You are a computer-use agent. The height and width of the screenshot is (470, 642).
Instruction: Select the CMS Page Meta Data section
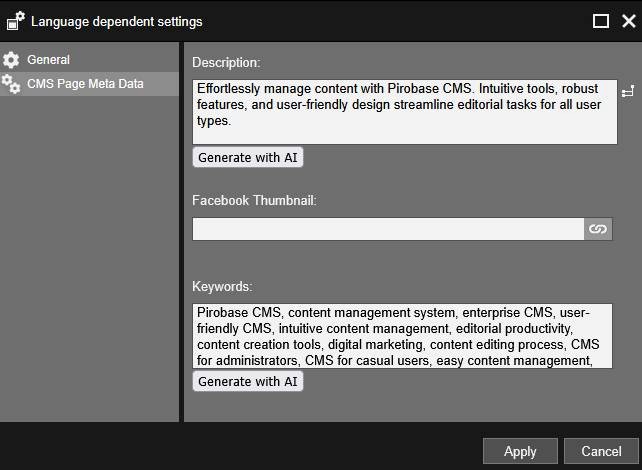(85, 84)
